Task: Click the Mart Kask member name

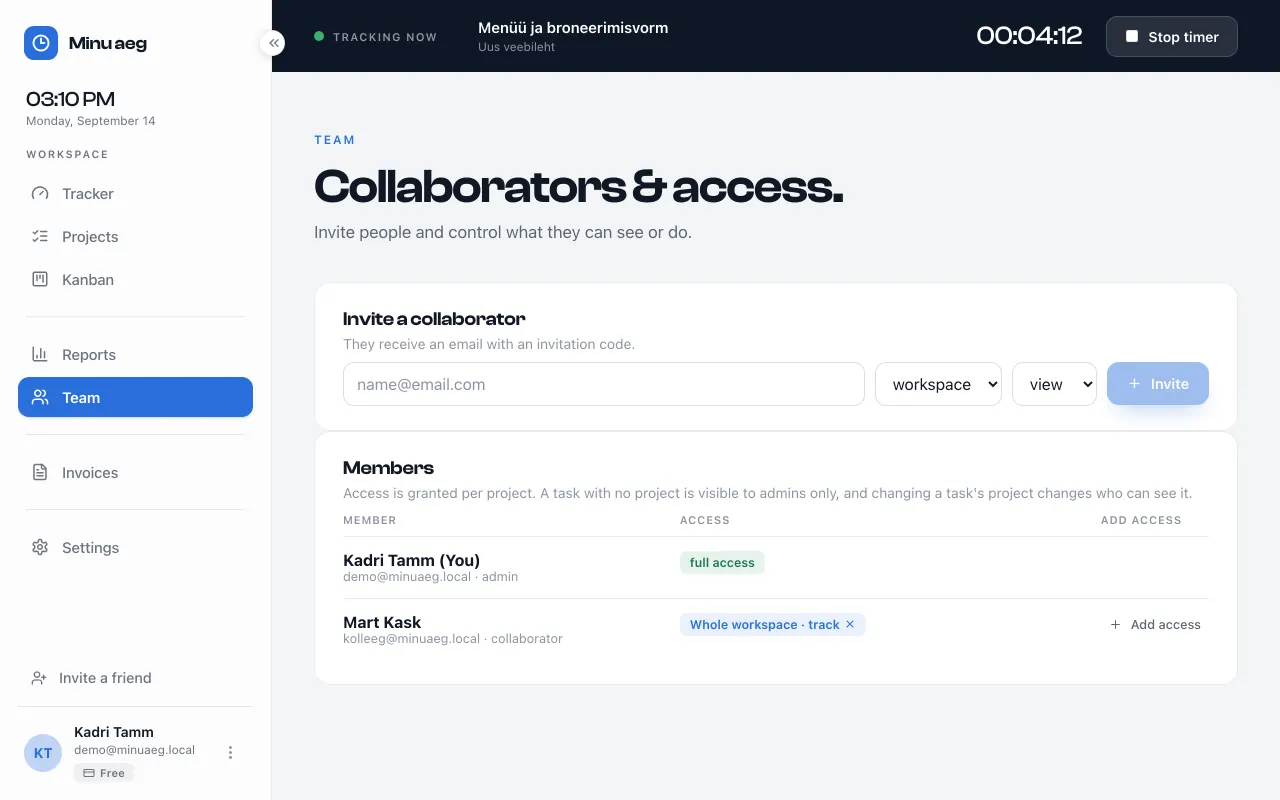Action: [382, 622]
